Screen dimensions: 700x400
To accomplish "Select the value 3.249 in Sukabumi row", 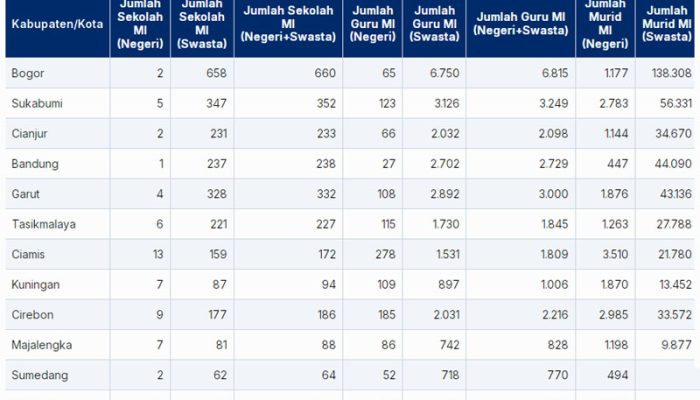I will tap(554, 104).
